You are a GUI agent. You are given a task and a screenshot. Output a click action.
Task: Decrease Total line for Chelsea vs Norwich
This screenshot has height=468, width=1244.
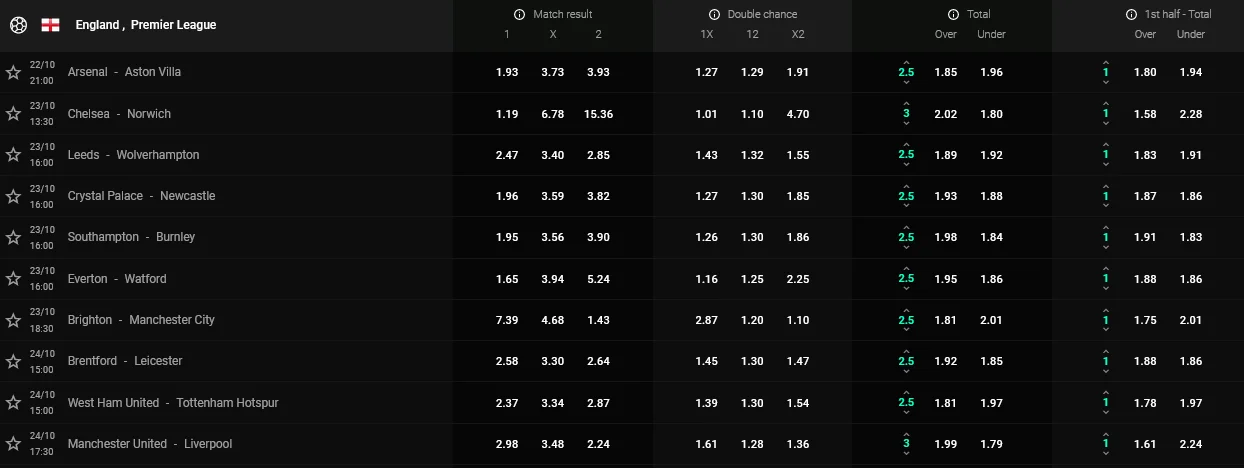(x=906, y=124)
